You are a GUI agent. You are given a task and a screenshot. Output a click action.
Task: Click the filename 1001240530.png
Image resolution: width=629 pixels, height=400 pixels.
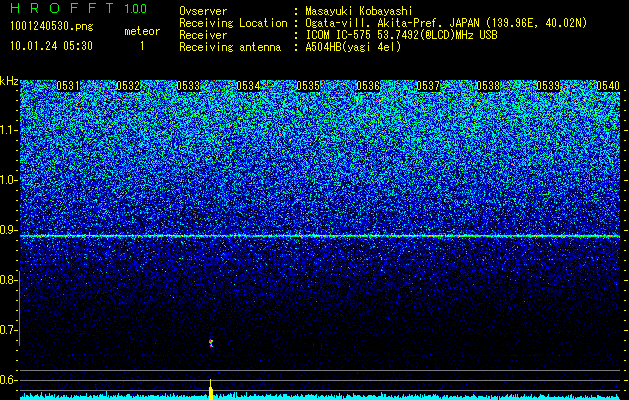pyautogui.click(x=52, y=27)
